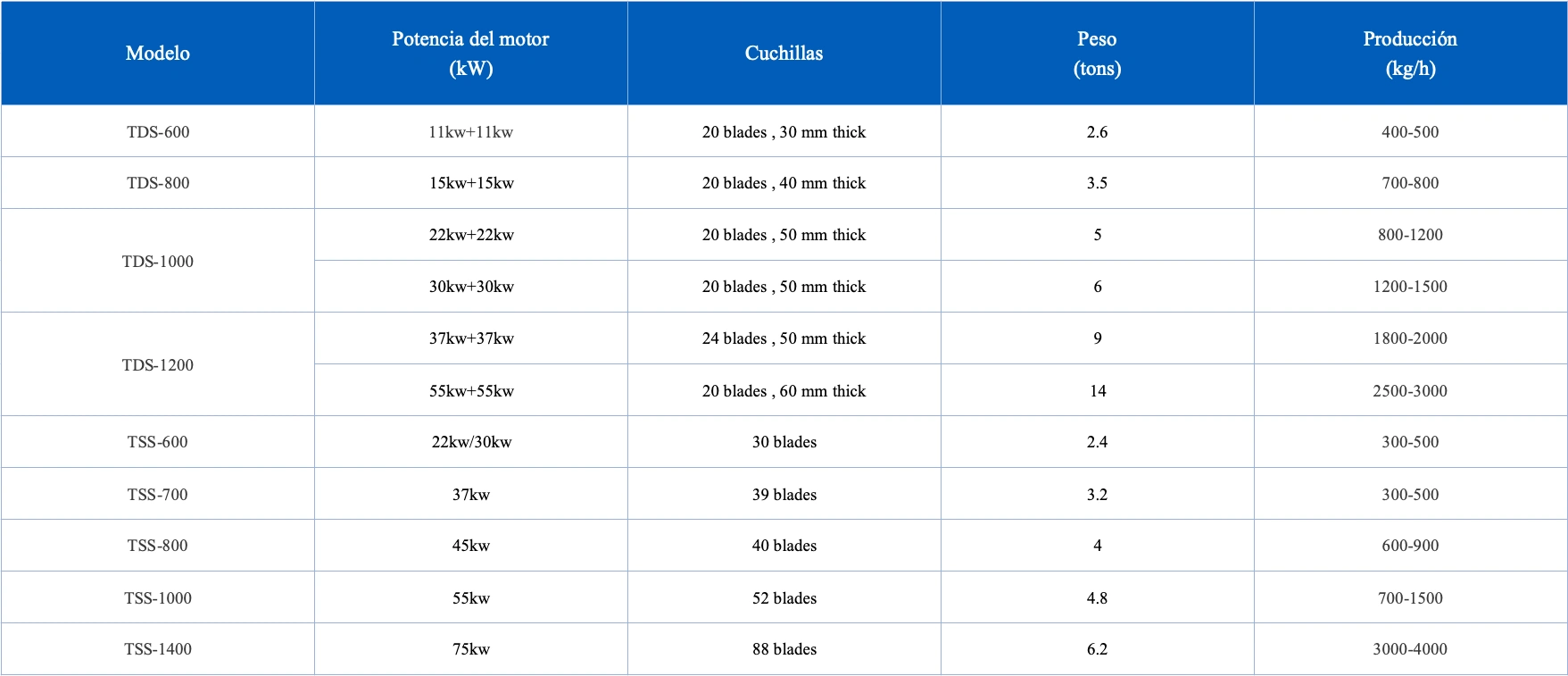The height and width of the screenshot is (676, 1568).
Task: Select the Cuchillas column header
Action: [x=784, y=54]
